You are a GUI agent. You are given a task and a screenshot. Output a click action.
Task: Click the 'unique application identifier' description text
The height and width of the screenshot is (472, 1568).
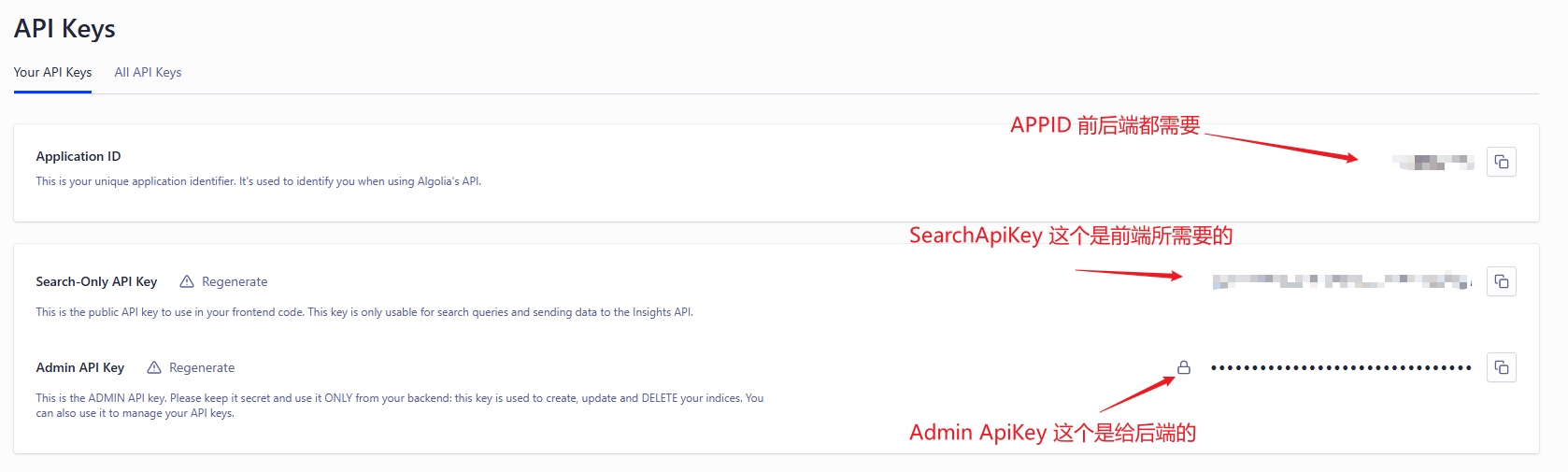pyautogui.click(x=259, y=181)
